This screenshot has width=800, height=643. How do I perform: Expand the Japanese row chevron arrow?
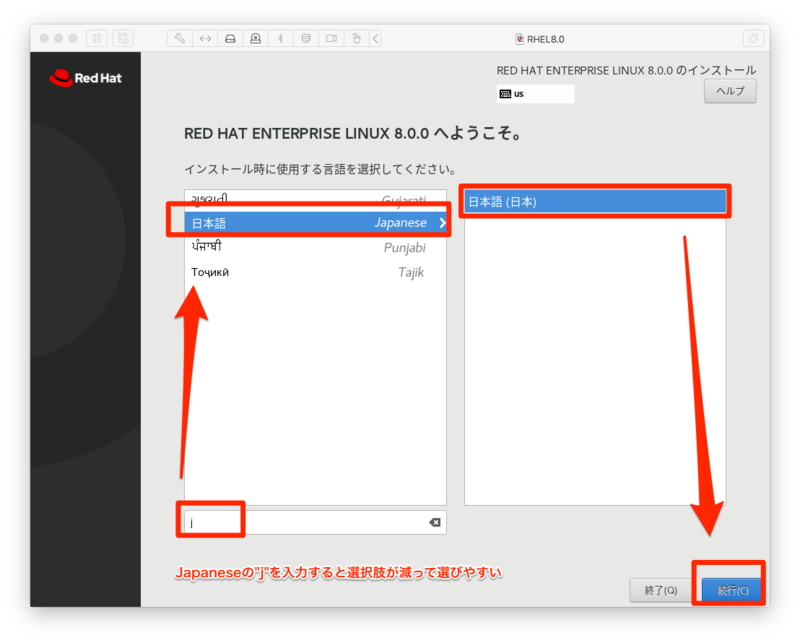(x=442, y=223)
